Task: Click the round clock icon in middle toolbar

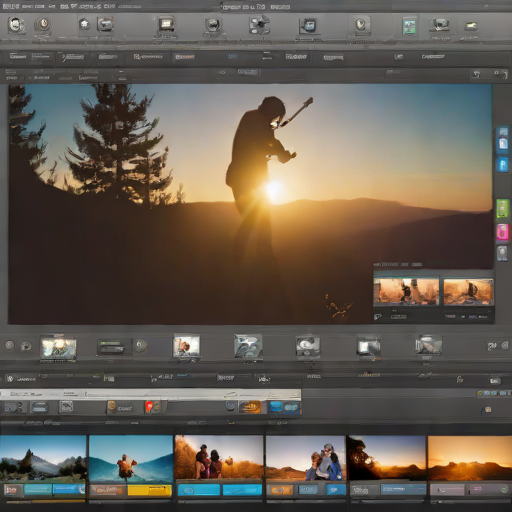Action: tap(26, 346)
